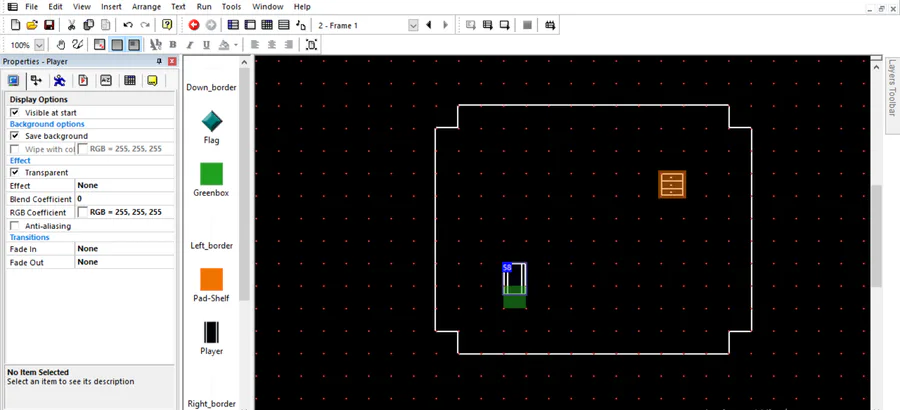Set the Fade In transition value
Viewport: 900px width, 410px height.
coord(125,249)
